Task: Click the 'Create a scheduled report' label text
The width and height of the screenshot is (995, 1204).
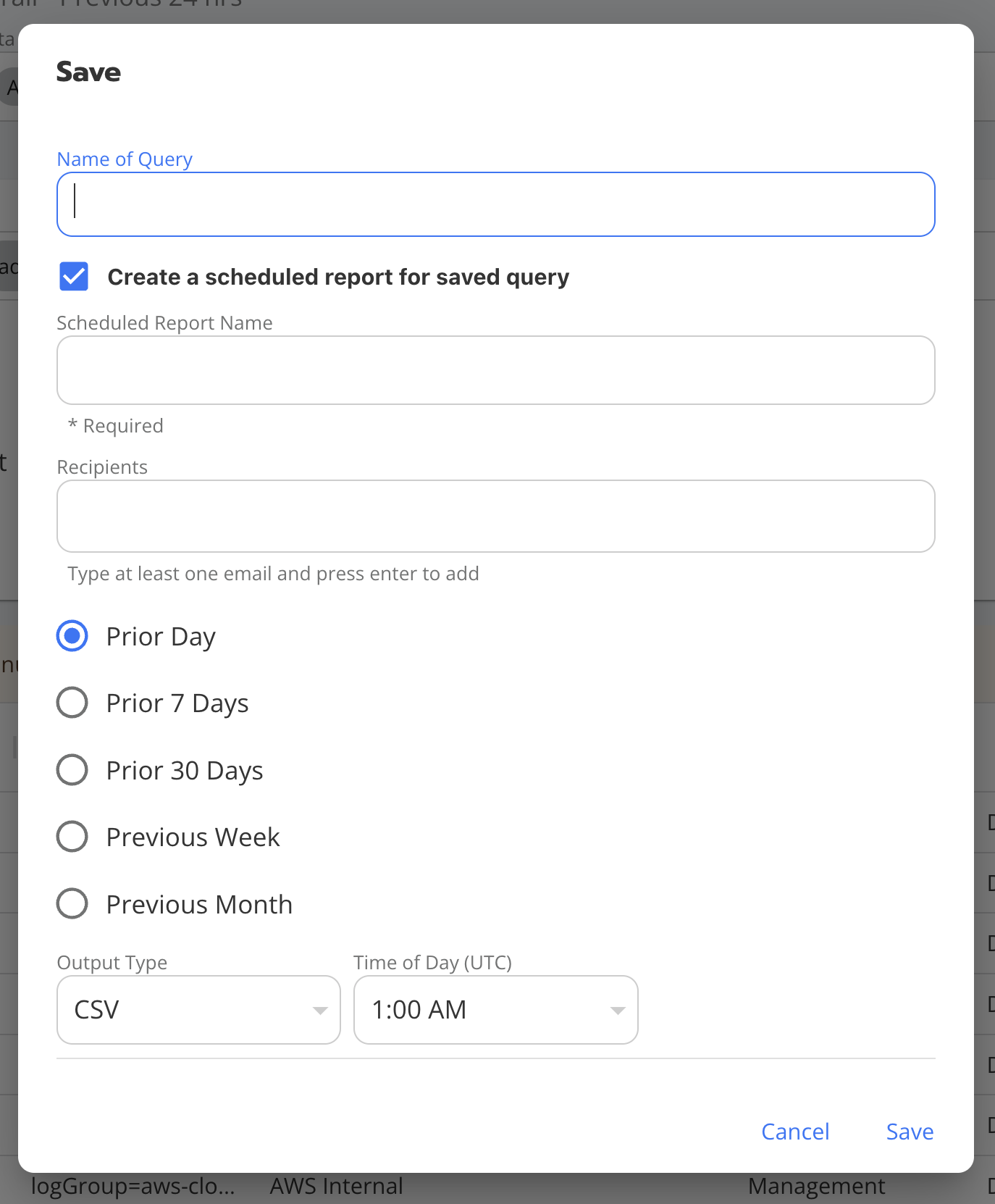Action: tap(338, 277)
